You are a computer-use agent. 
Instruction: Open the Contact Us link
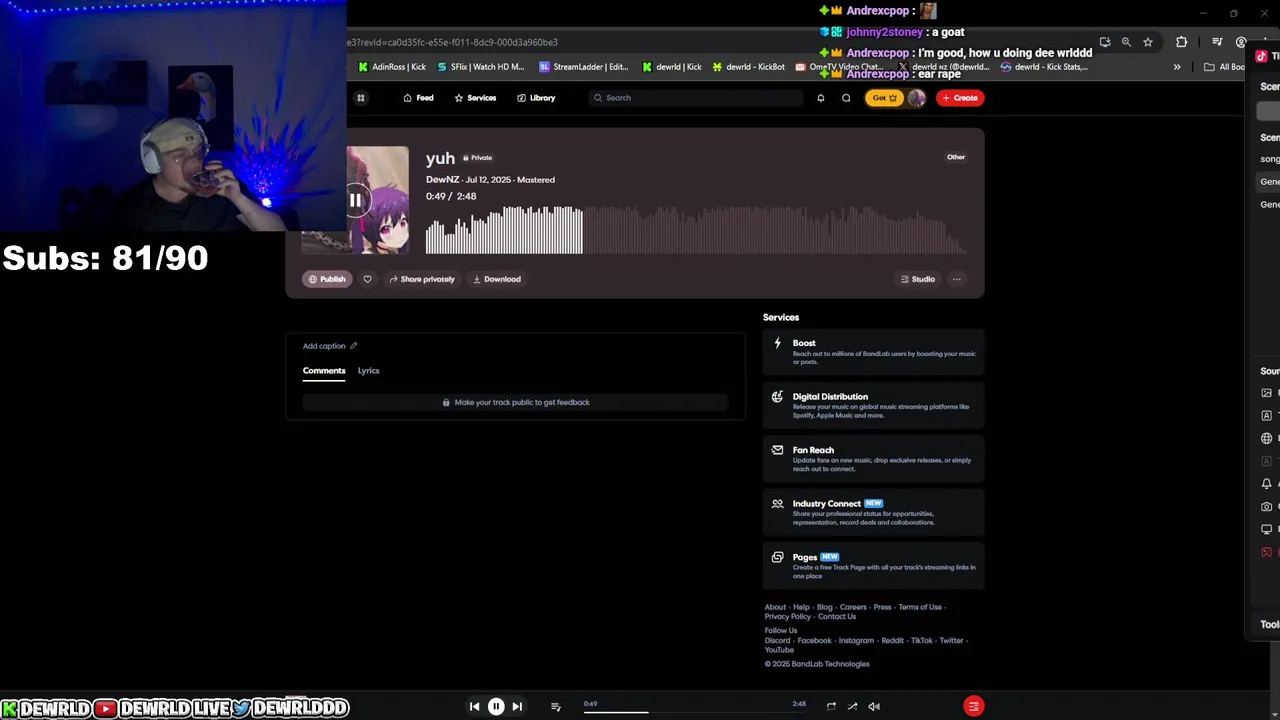837,617
